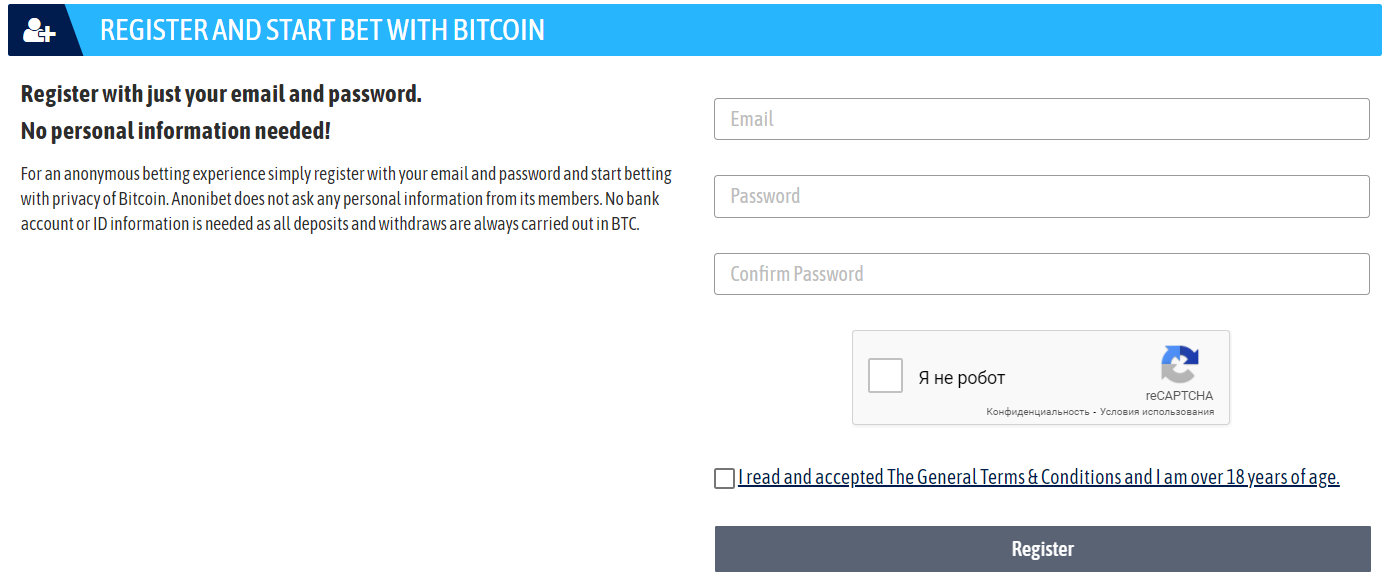1392x588 pixels.
Task: Open the 'Условия использования' terms link
Action: click(x=1157, y=412)
